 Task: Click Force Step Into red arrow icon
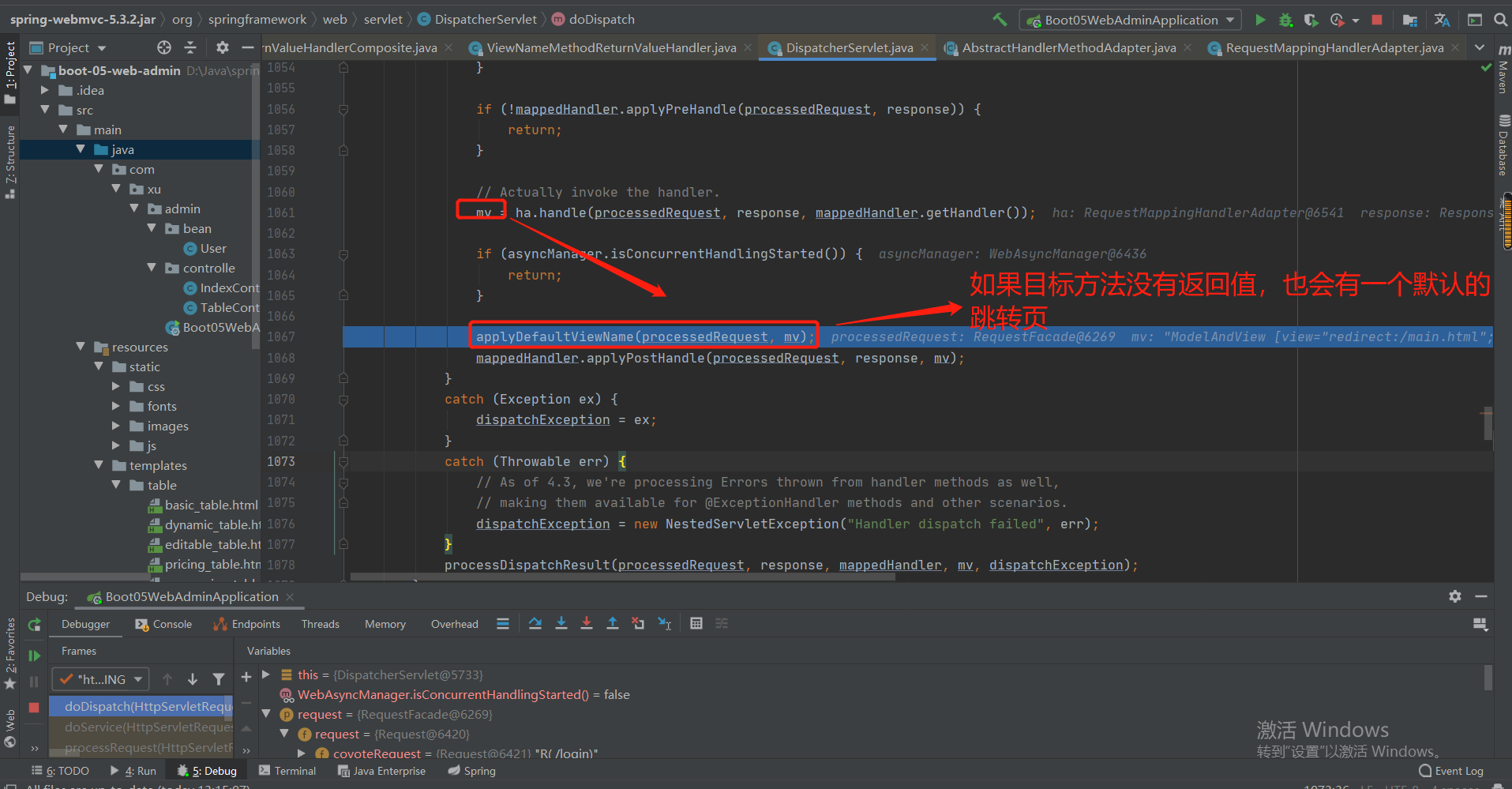[x=587, y=623]
